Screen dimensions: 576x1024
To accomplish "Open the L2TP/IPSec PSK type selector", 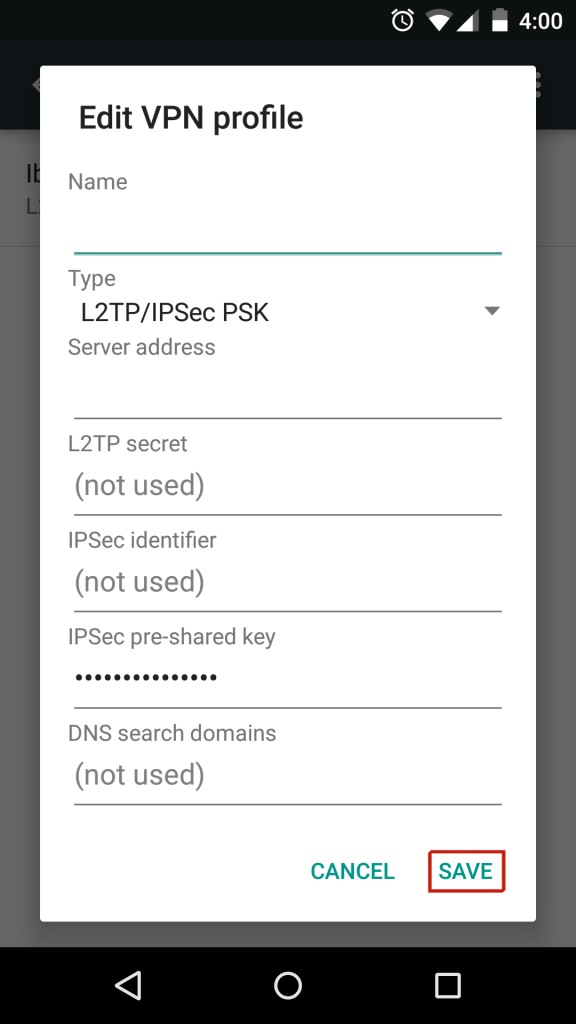I will (287, 312).
